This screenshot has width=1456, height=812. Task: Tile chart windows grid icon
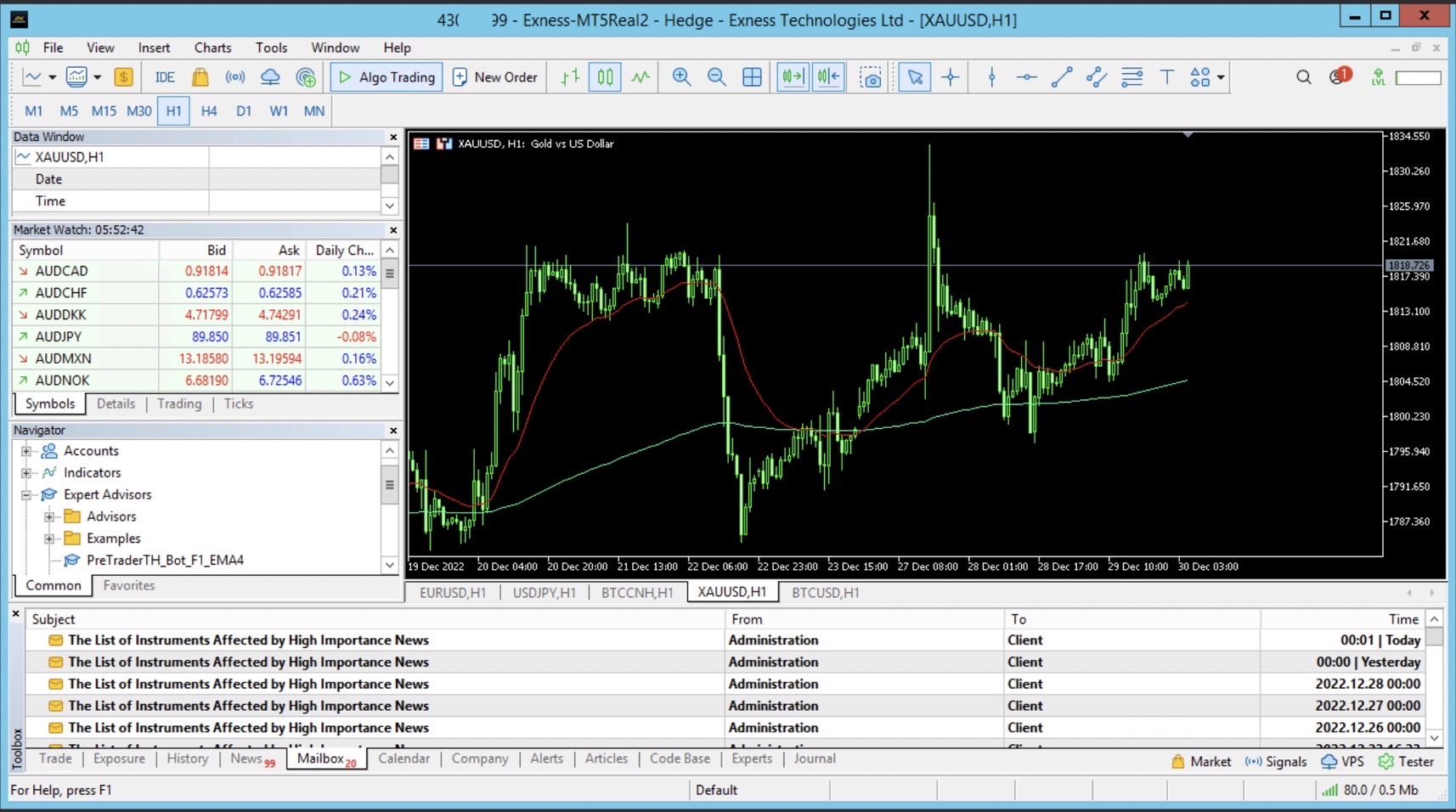pos(752,77)
